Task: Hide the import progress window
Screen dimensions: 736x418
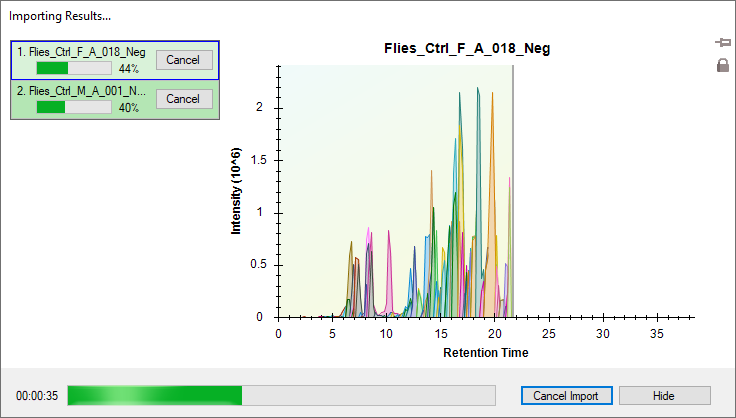Action: point(665,395)
